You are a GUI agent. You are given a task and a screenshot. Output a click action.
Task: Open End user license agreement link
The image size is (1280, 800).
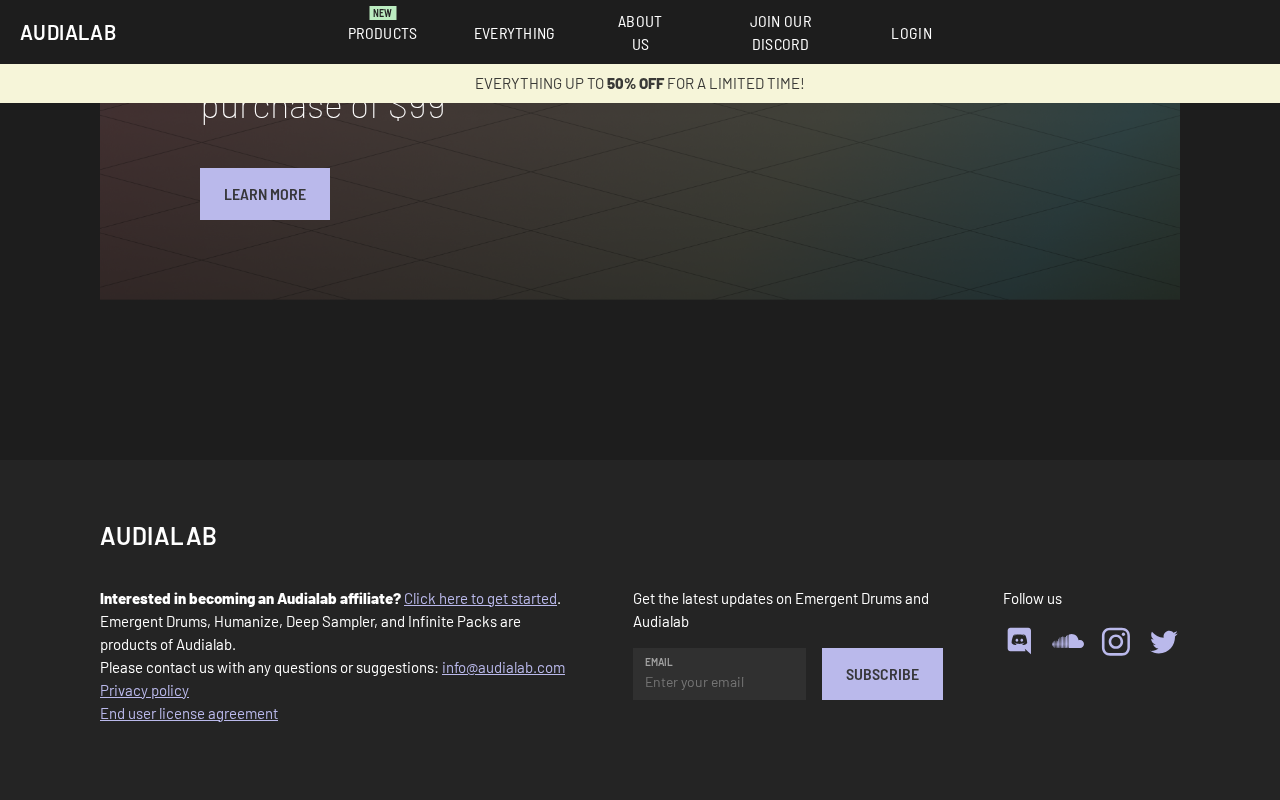click(189, 713)
